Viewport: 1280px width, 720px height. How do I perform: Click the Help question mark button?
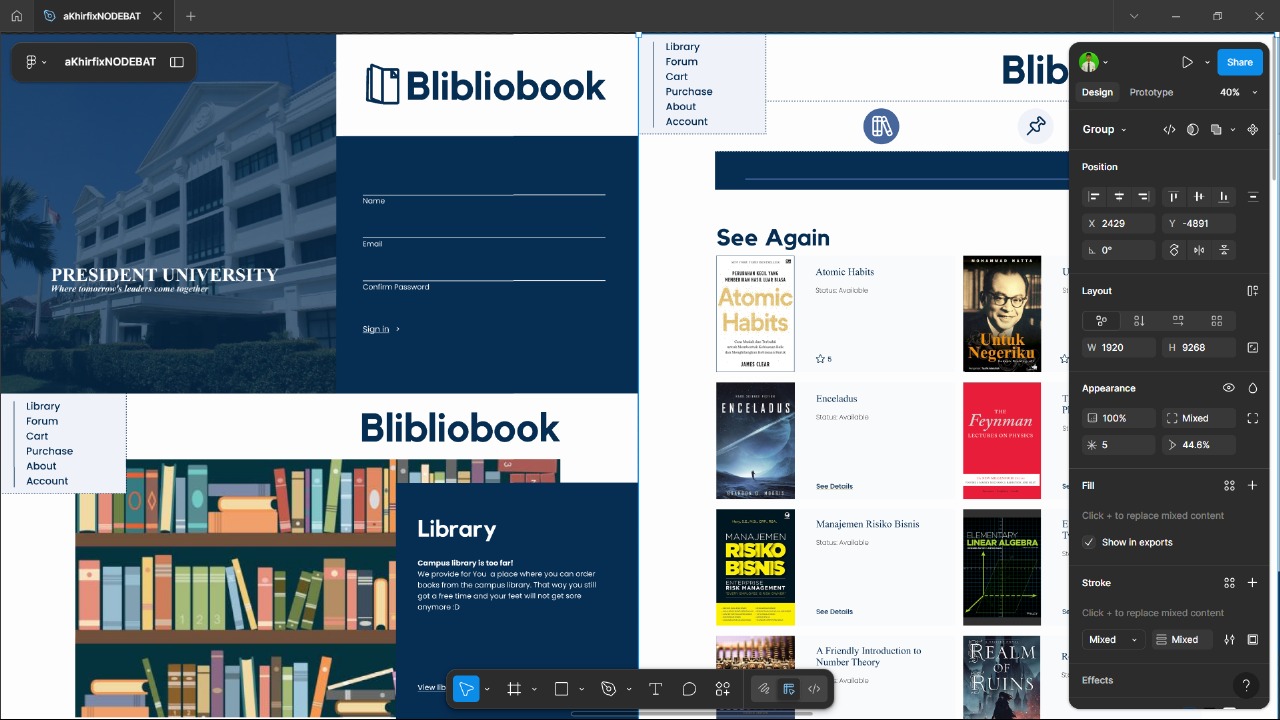coord(1245,686)
